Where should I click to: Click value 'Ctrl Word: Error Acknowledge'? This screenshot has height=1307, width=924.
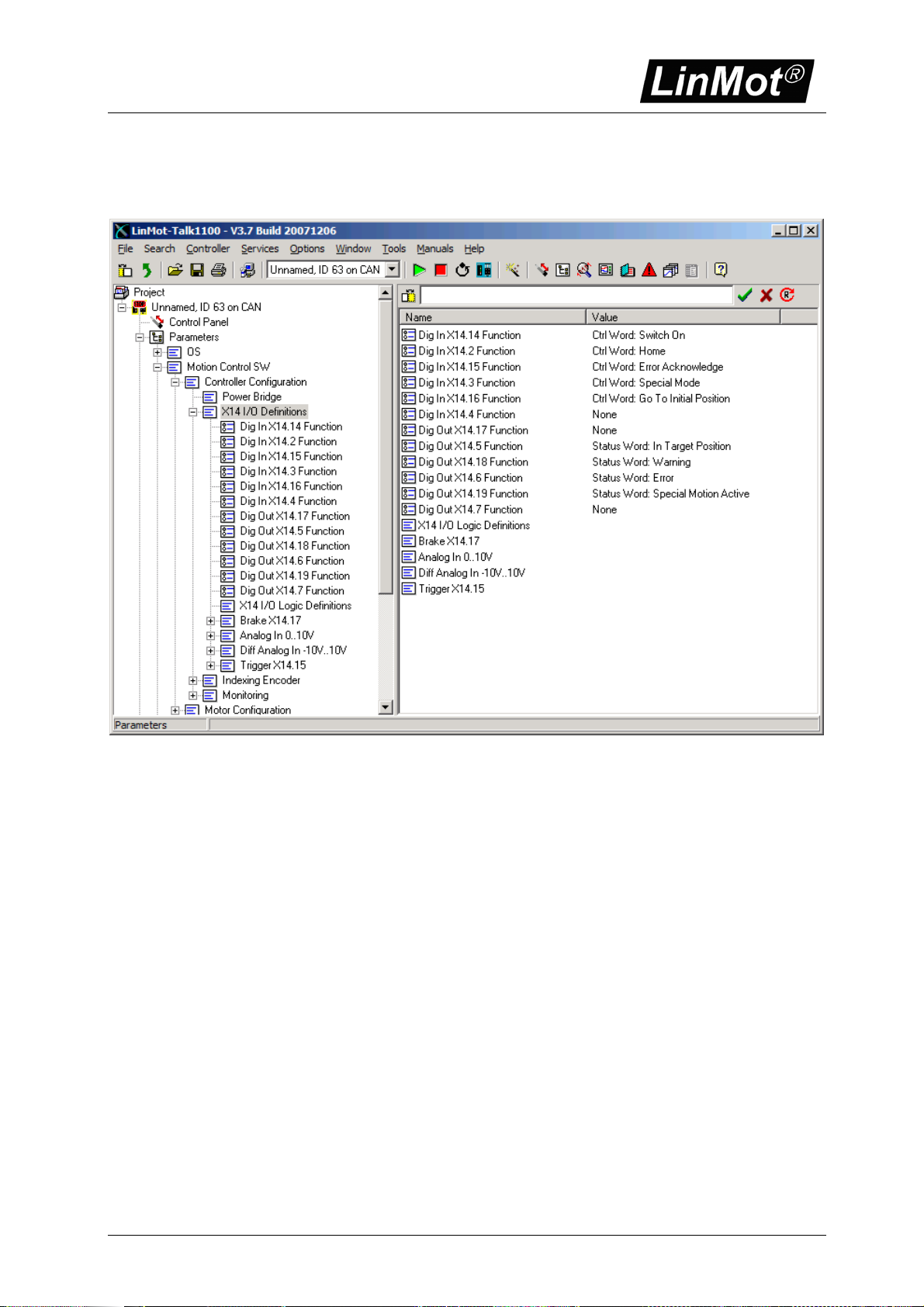tap(658, 367)
